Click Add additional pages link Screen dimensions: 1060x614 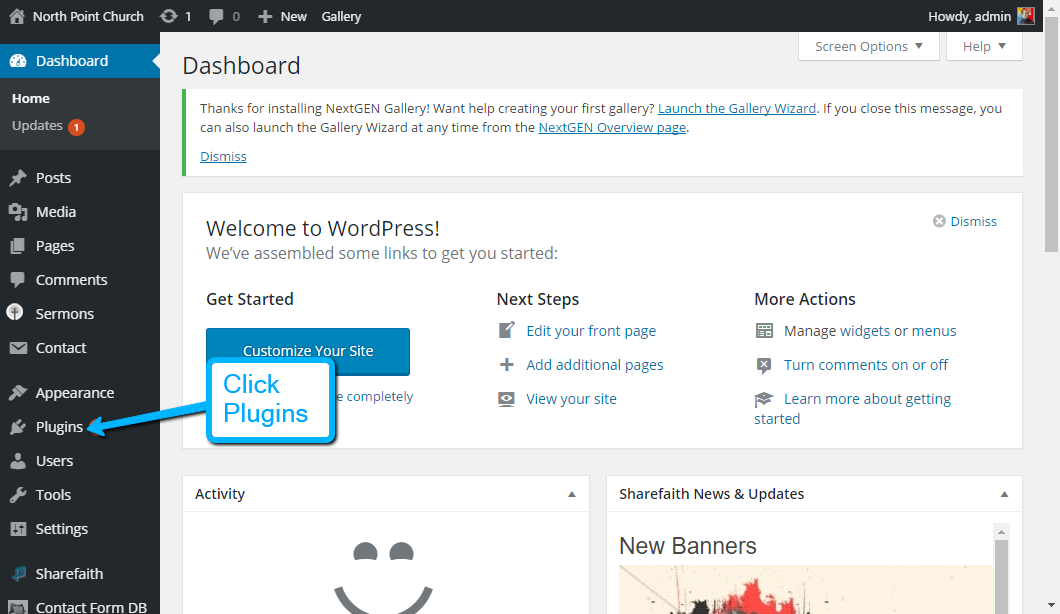tap(595, 365)
